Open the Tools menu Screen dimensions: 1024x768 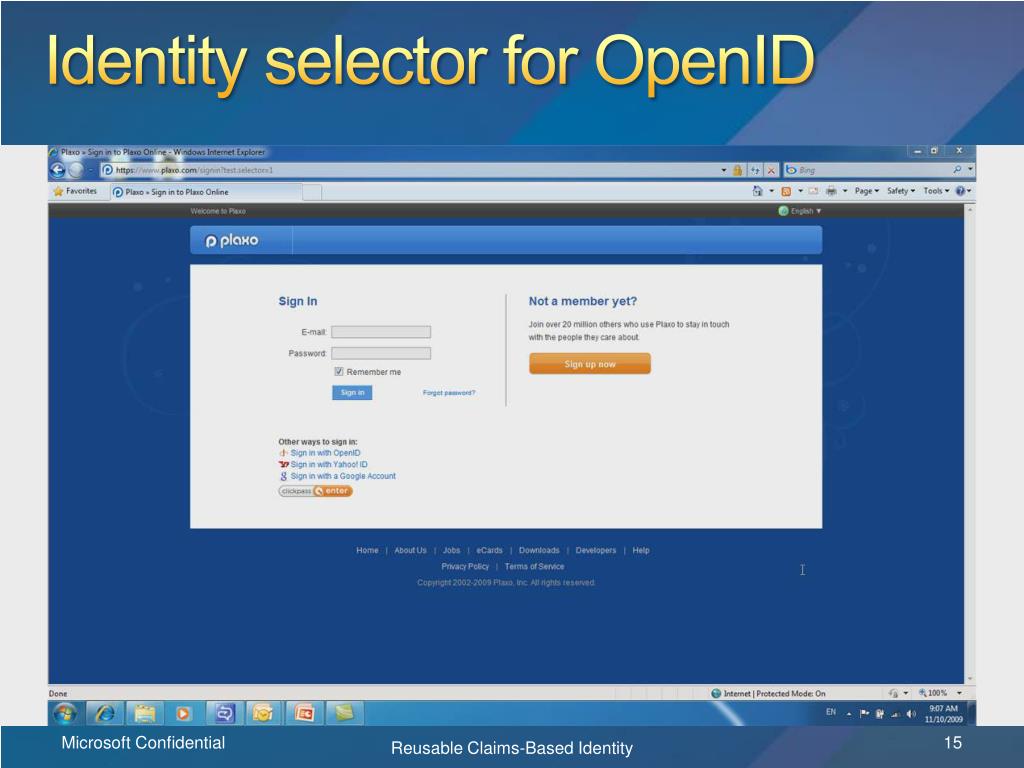(936, 191)
